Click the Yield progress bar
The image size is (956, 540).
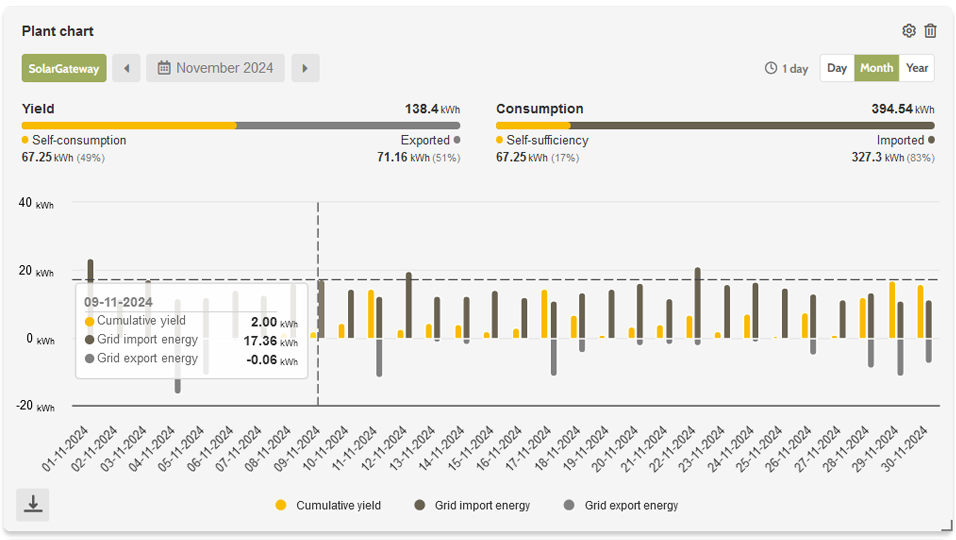[x=241, y=126]
